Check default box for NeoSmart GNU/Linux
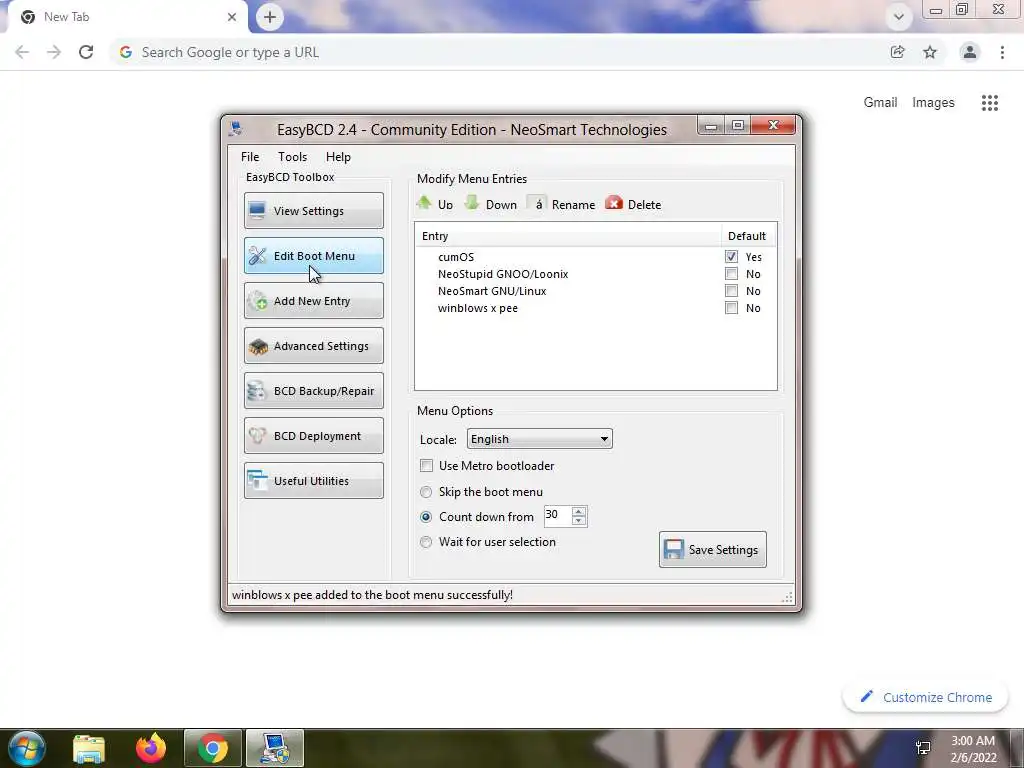Screen dimensions: 1024x768 tap(731, 291)
